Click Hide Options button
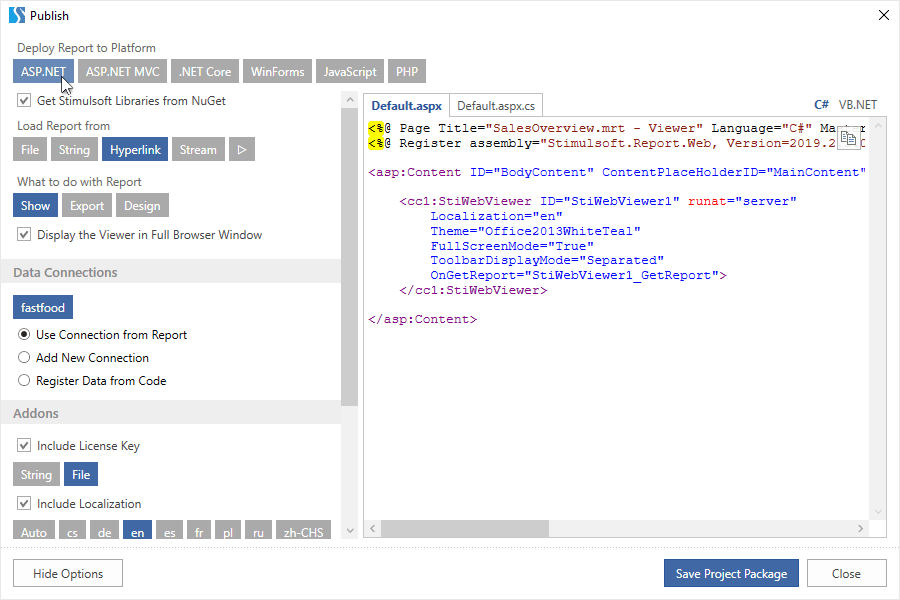The height and width of the screenshot is (600, 900). [68, 573]
